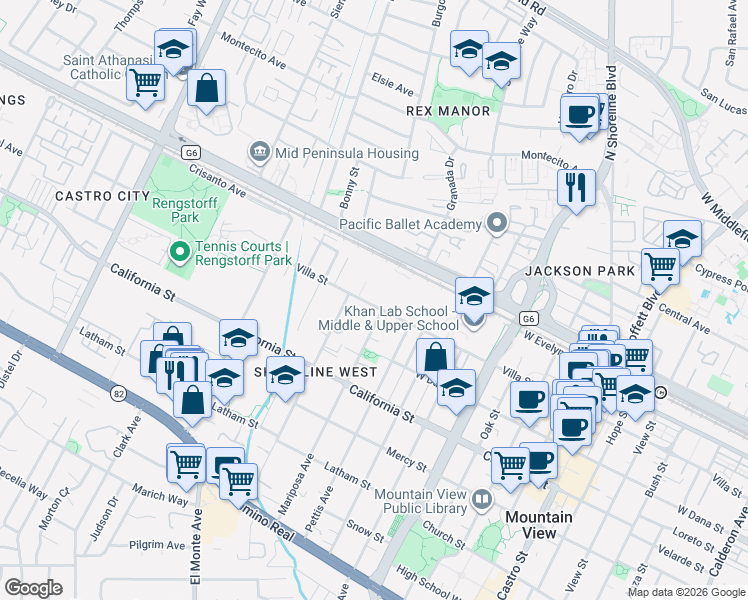Click the Velarde St street label
The image size is (748, 600).
coord(681,559)
